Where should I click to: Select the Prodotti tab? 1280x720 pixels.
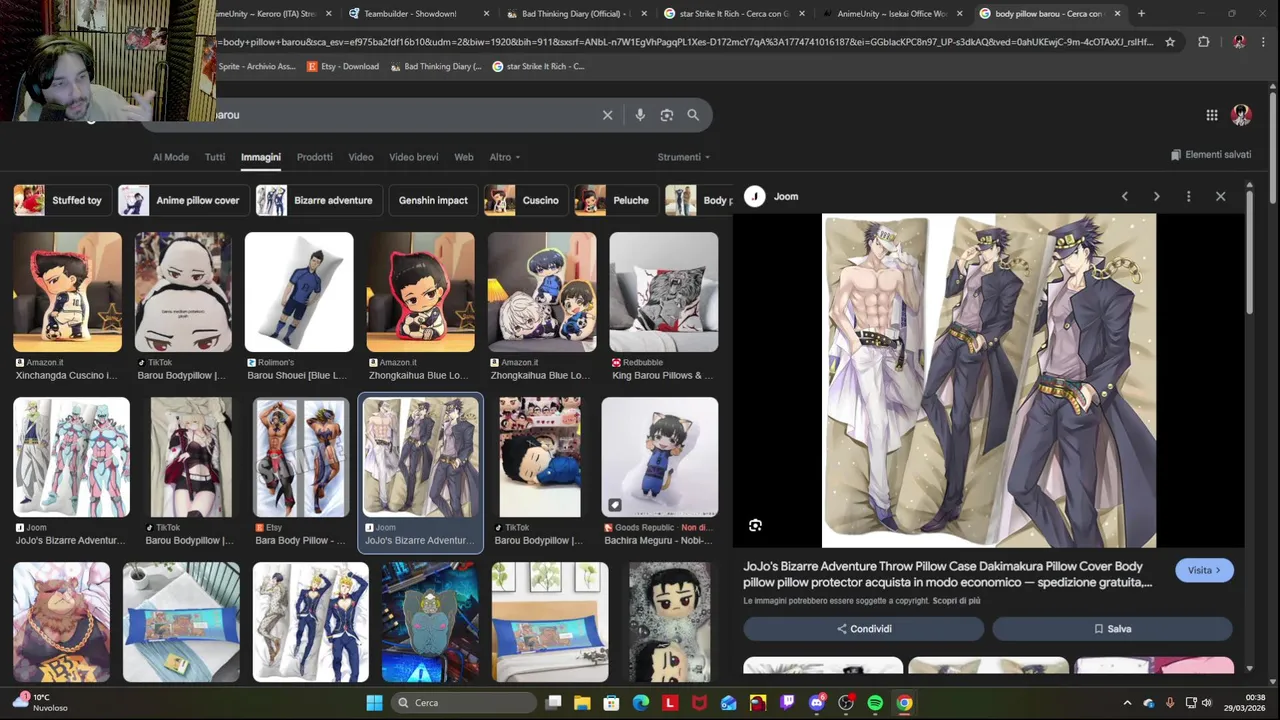(314, 157)
